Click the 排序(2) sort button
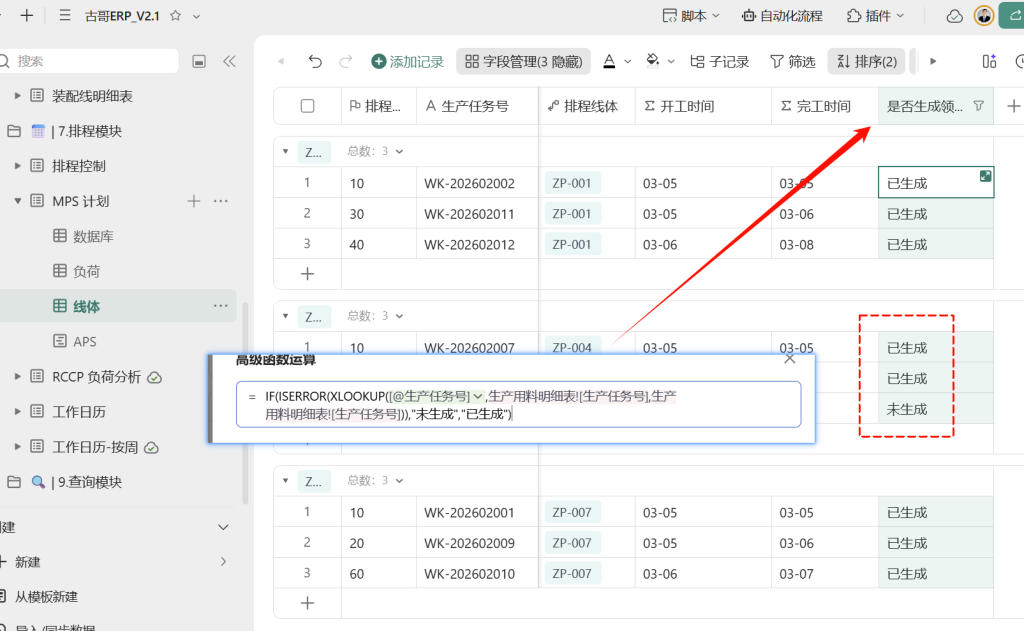 point(867,61)
